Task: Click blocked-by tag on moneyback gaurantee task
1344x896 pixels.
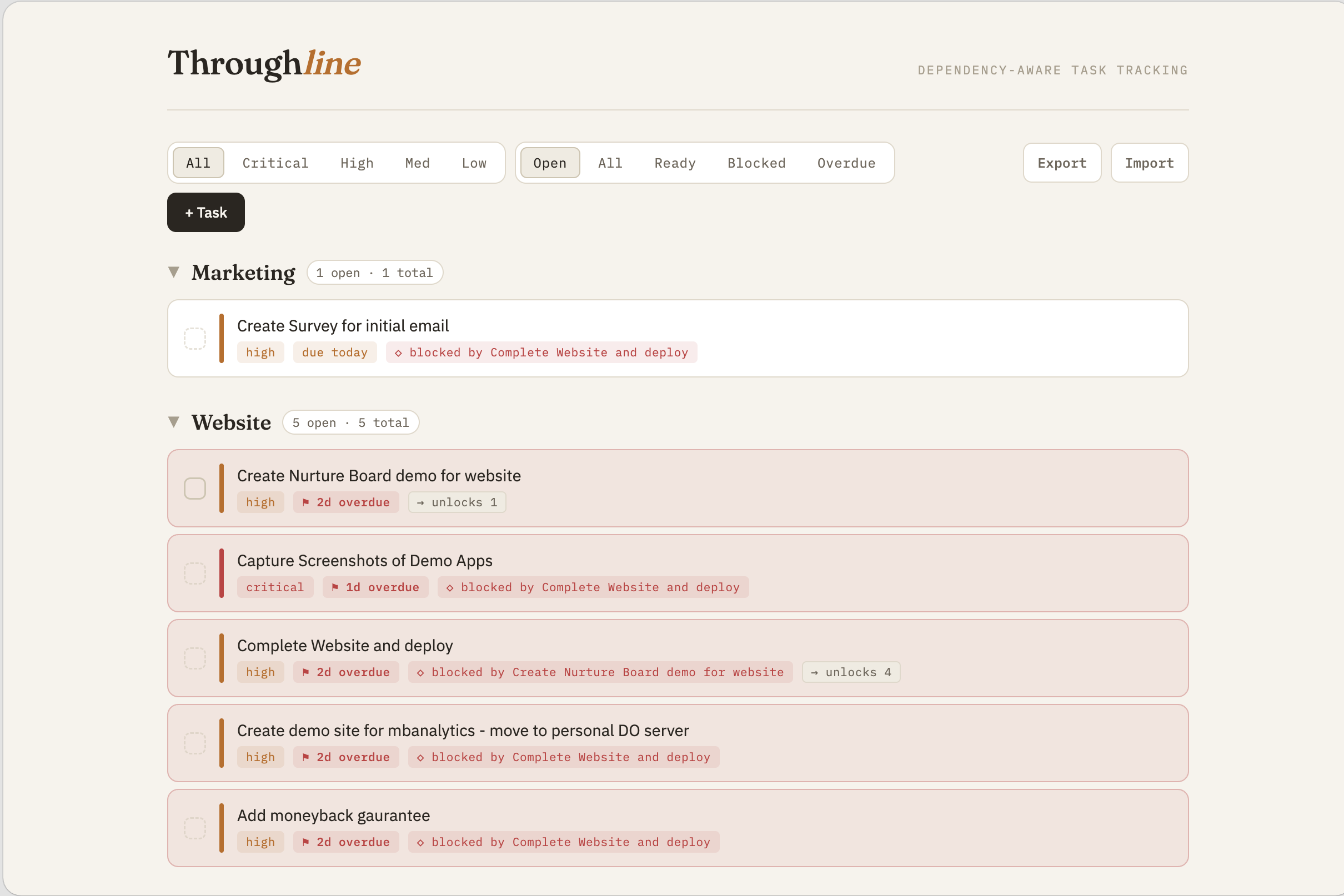Action: [x=564, y=842]
